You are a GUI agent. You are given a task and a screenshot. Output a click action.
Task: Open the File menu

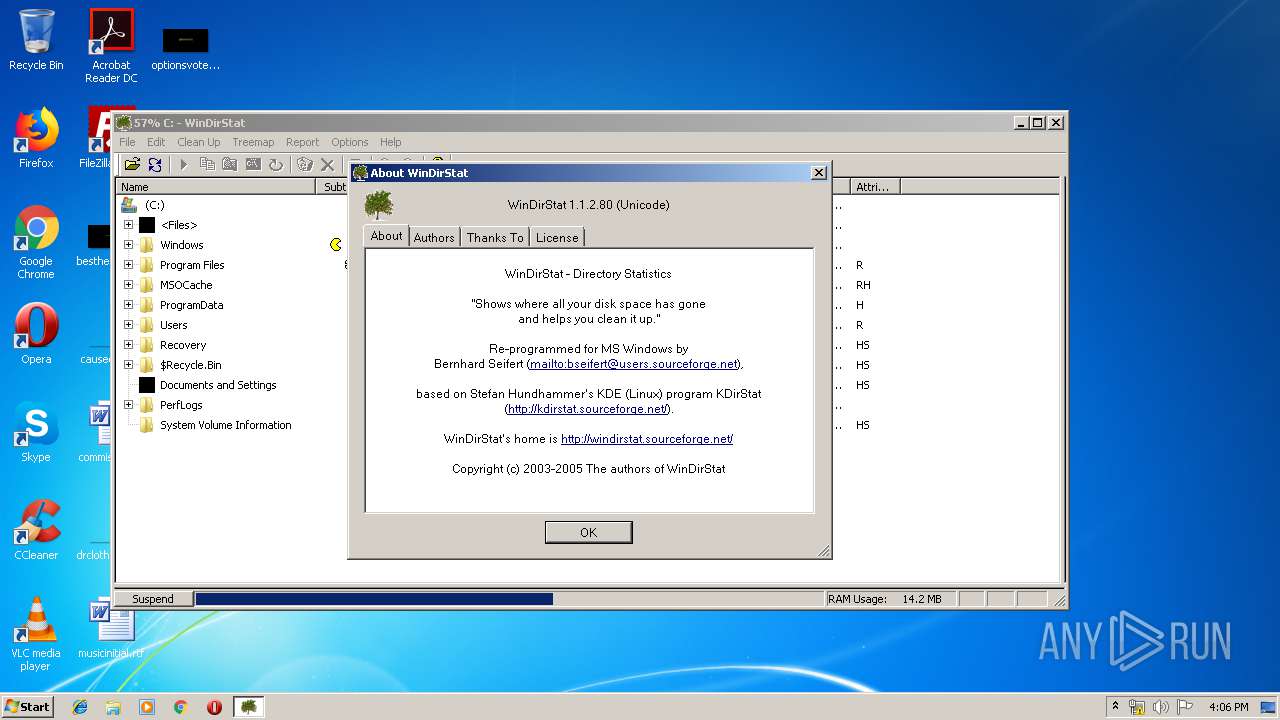pos(128,142)
